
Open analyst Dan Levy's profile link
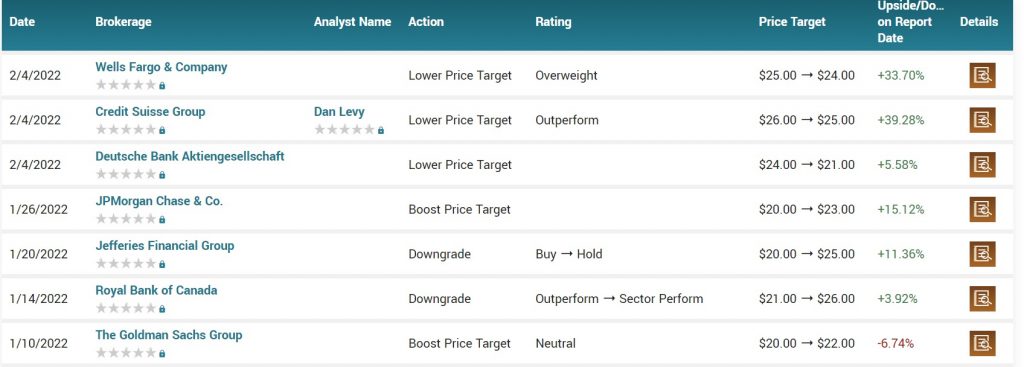pyautogui.click(x=339, y=112)
